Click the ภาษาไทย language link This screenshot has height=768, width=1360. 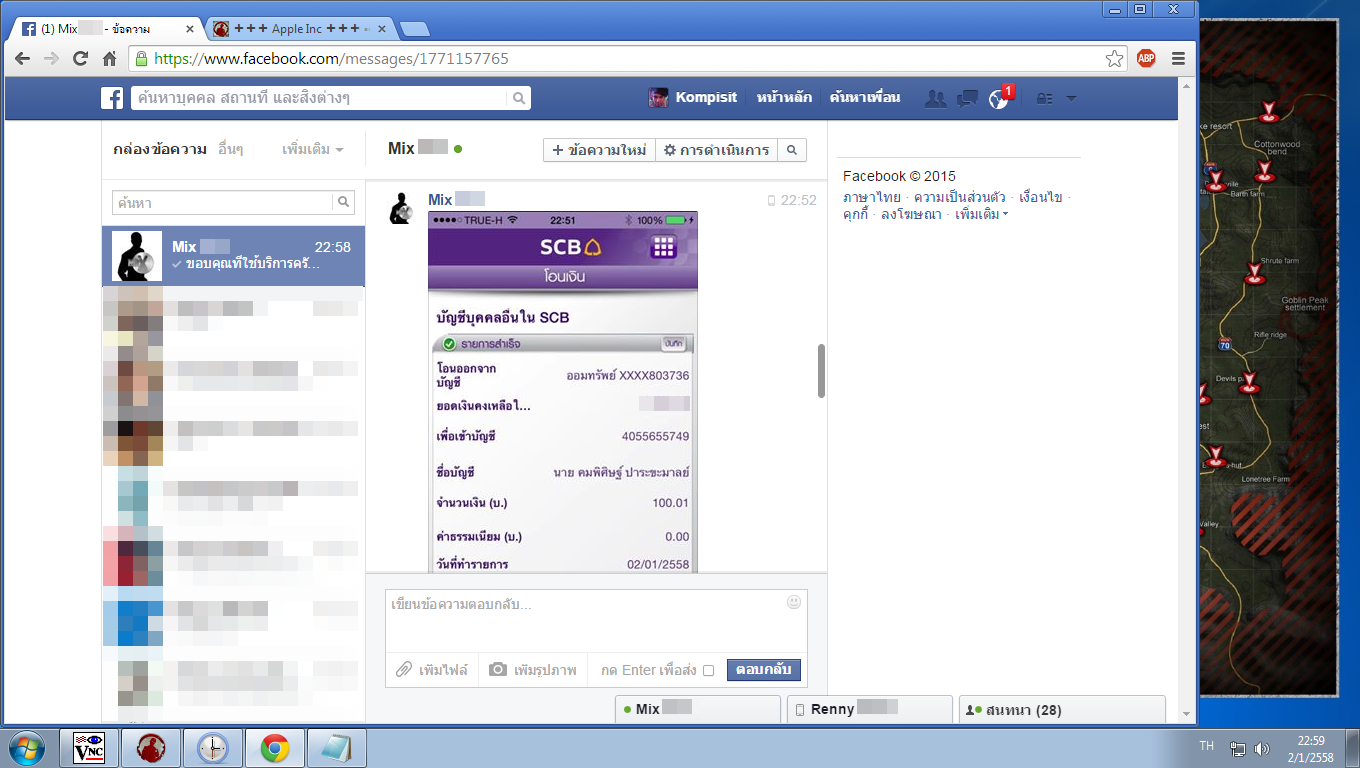(x=872, y=197)
